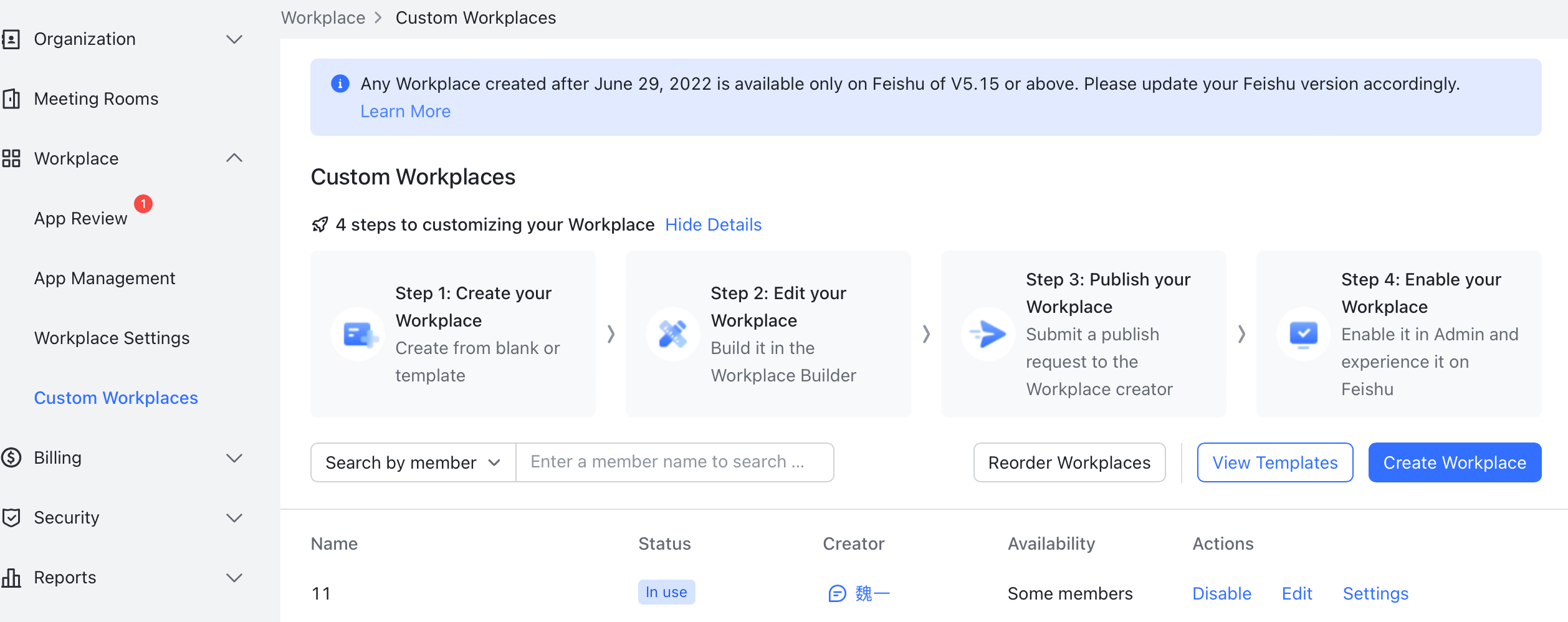The width and height of the screenshot is (1568, 622).
Task: Click the Step 3 paper plane publish icon
Action: tap(989, 334)
